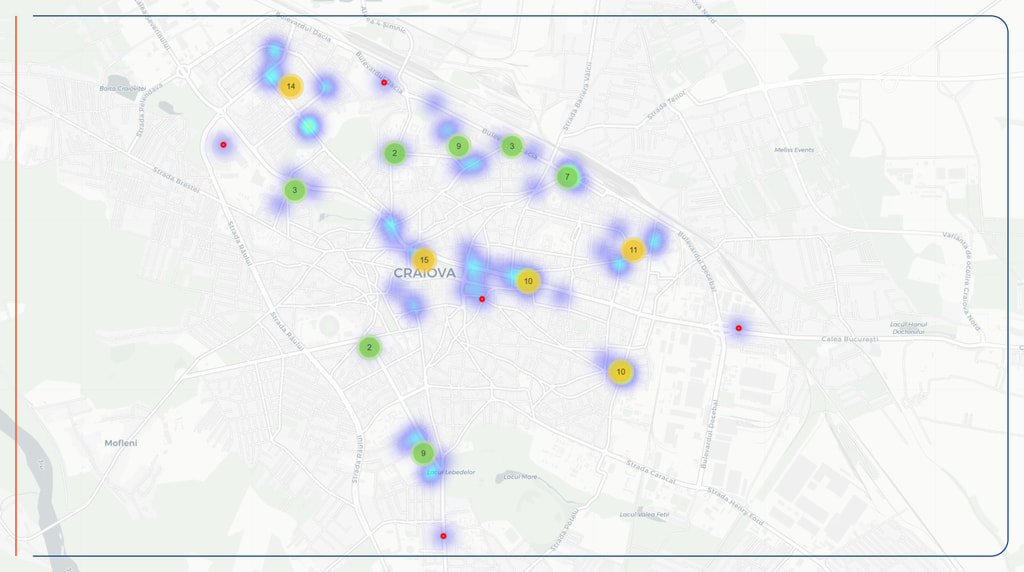This screenshot has width=1024, height=572.
Task: Click the Melis Events label
Action: pos(794,150)
